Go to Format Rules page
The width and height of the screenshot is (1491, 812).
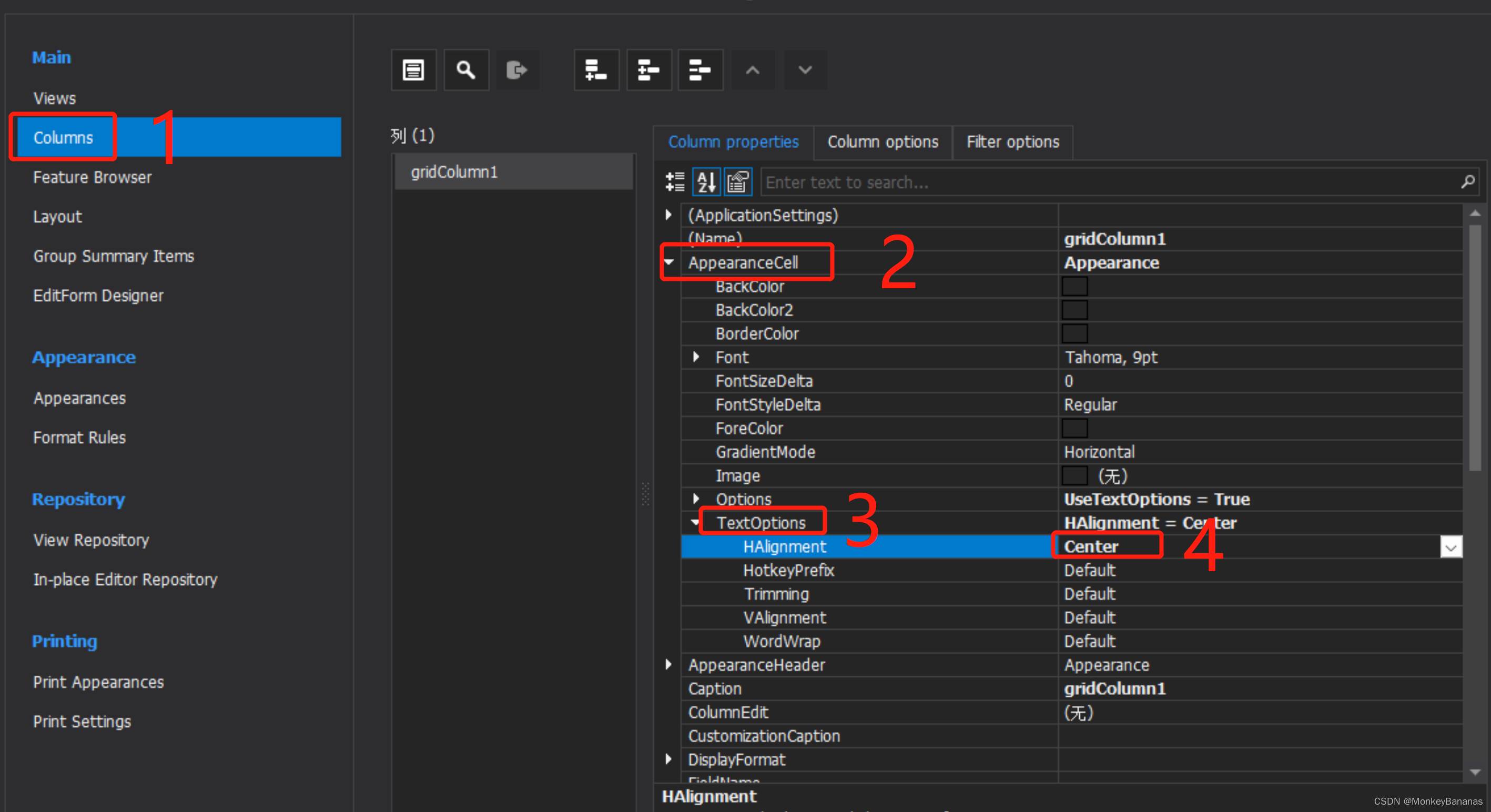point(79,438)
